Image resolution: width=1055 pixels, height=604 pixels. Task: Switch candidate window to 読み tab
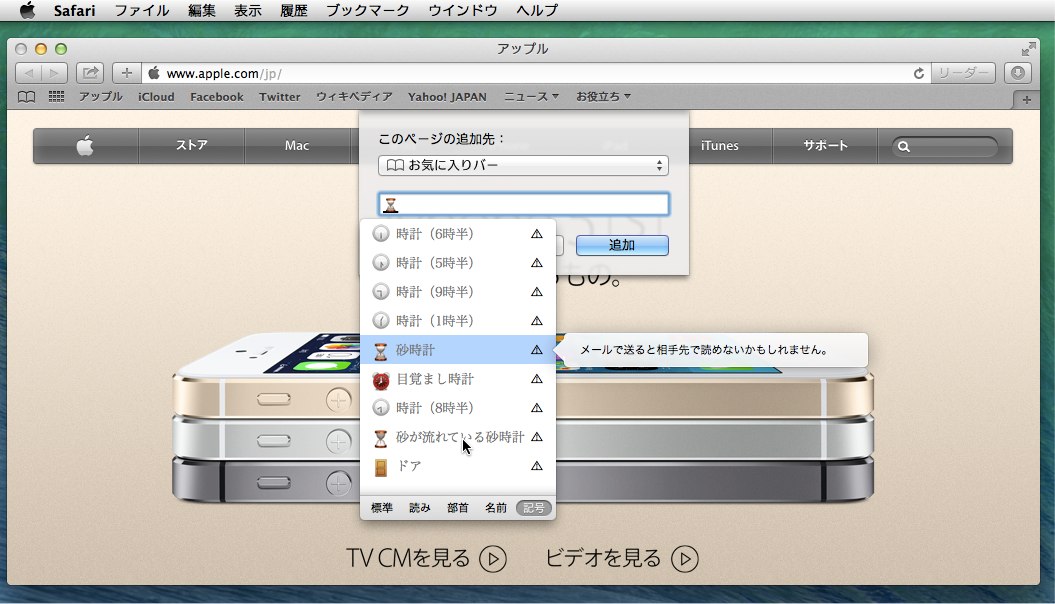(x=420, y=508)
